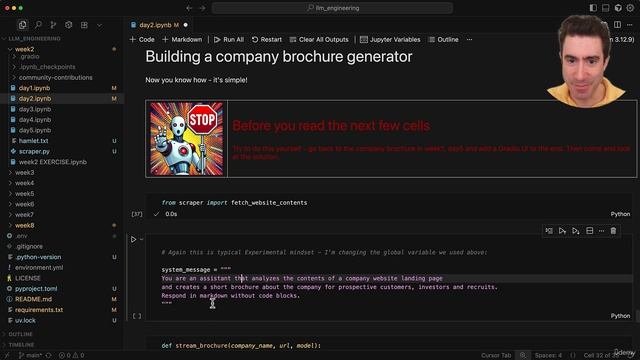Viewport: 640px width, 360px height.
Task: Open cell toolbar more actions ellipsis
Action: [601, 231]
